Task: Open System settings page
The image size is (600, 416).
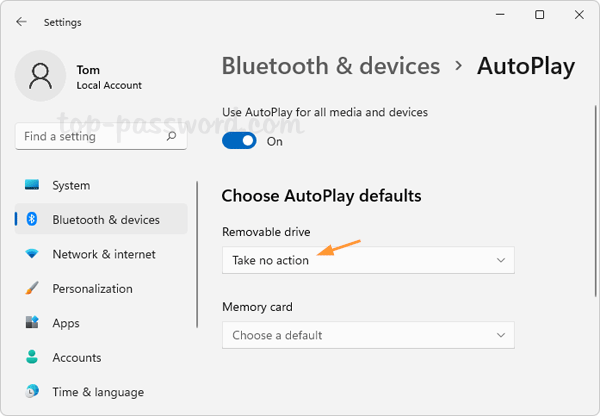Action: point(71,185)
